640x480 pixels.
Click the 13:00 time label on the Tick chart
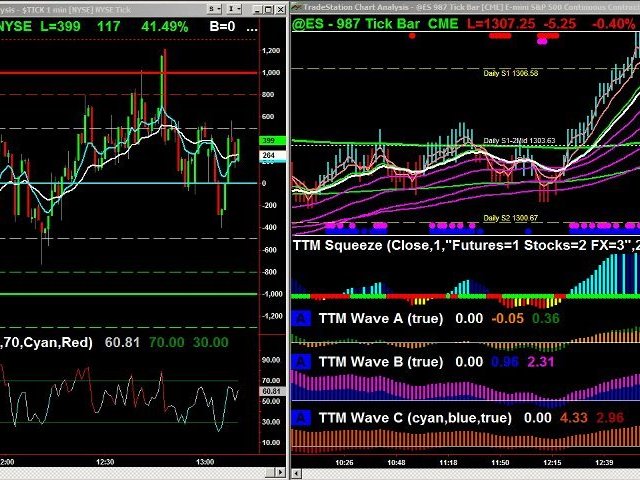[205, 462]
